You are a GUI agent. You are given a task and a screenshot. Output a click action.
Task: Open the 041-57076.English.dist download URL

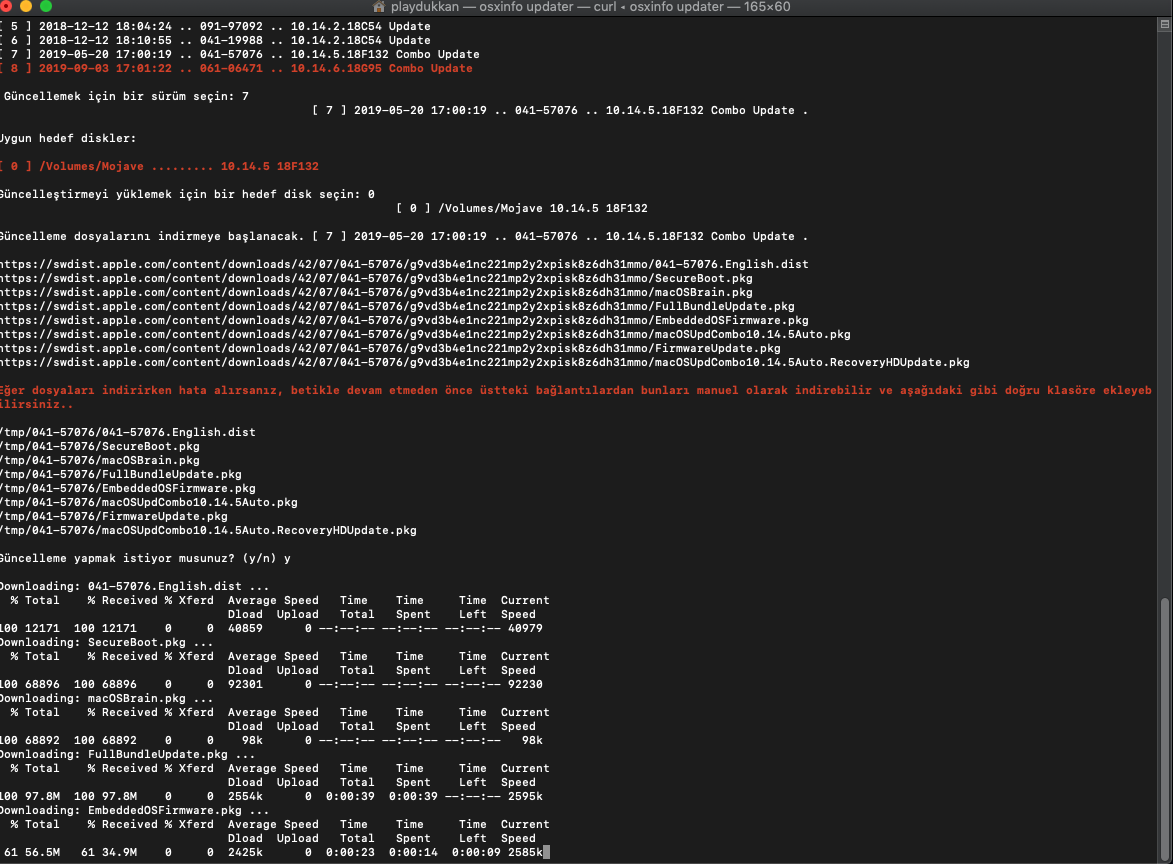404,264
